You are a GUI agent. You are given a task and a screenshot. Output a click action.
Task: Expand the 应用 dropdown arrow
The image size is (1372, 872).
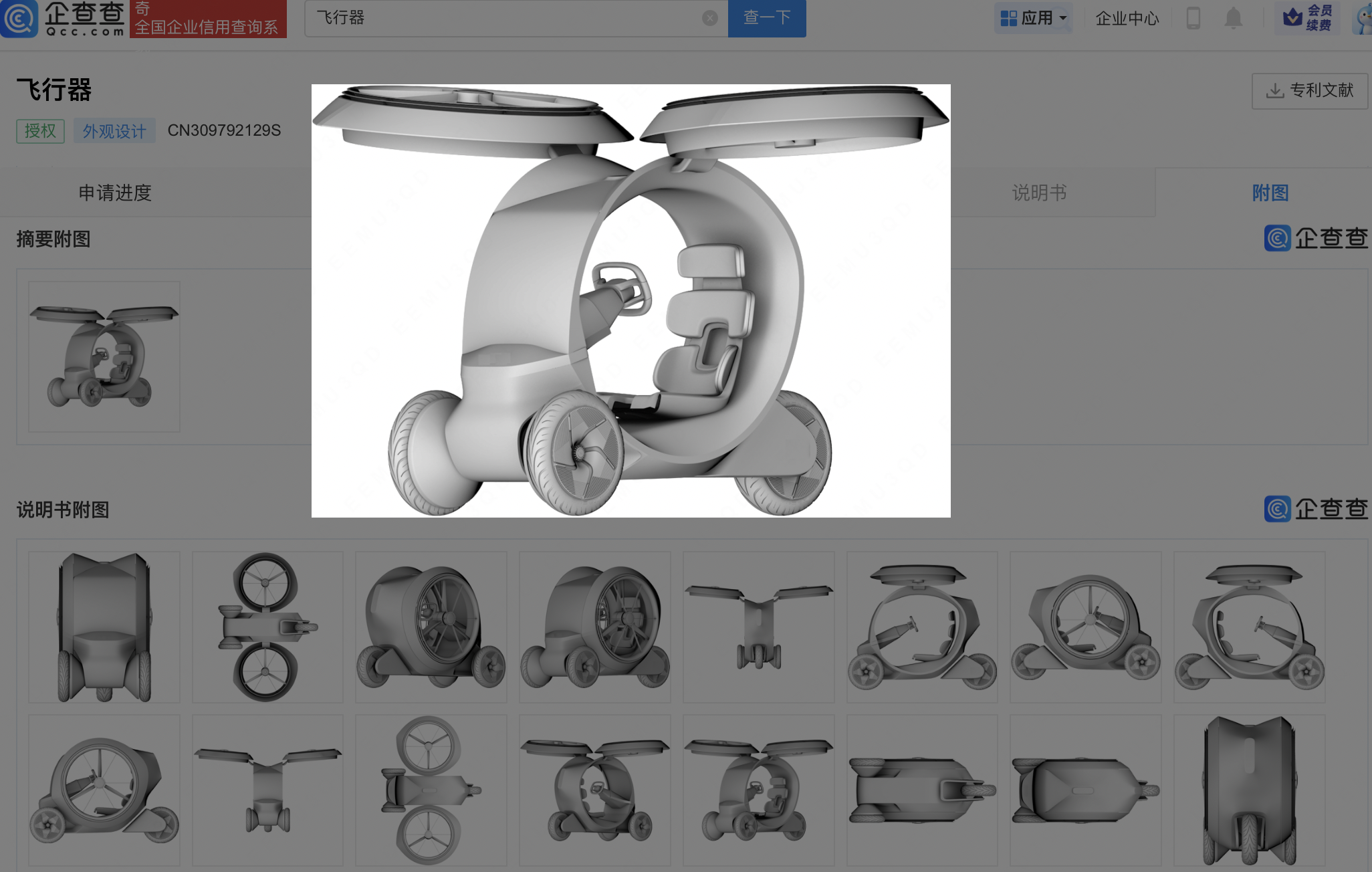coord(1063,18)
